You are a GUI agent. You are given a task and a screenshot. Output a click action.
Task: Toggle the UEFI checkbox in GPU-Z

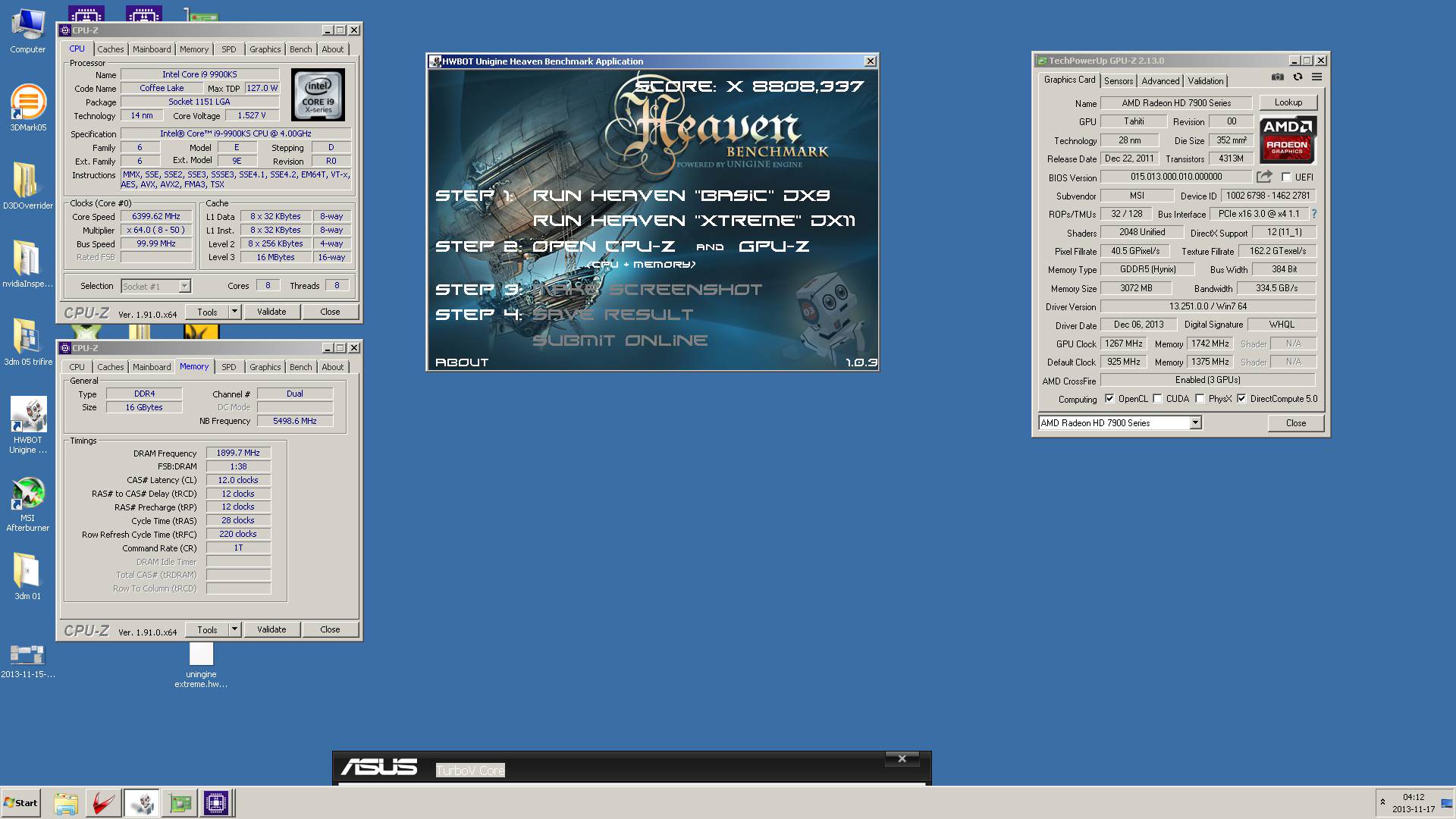coord(1286,177)
